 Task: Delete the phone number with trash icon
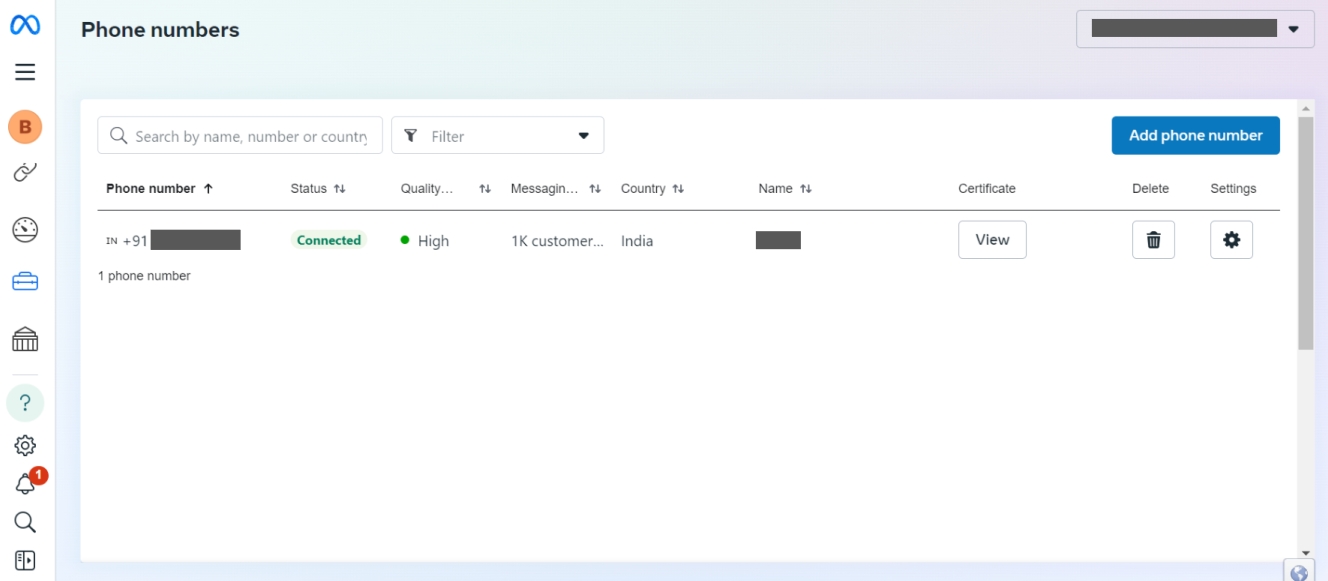coord(1153,240)
